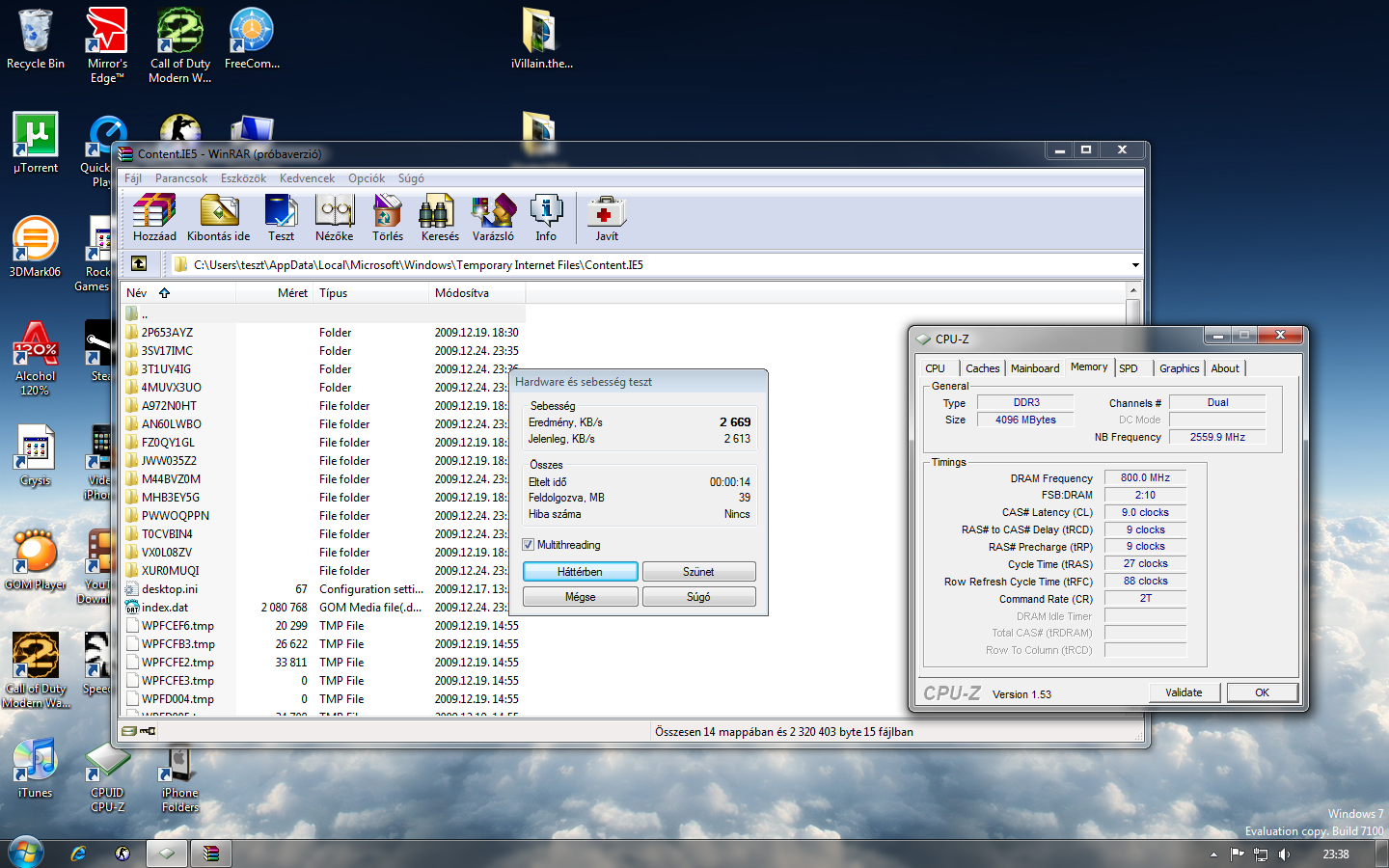1389x868 pixels.
Task: Select Mirror's Edge desktop shortcut
Action: click(107, 46)
